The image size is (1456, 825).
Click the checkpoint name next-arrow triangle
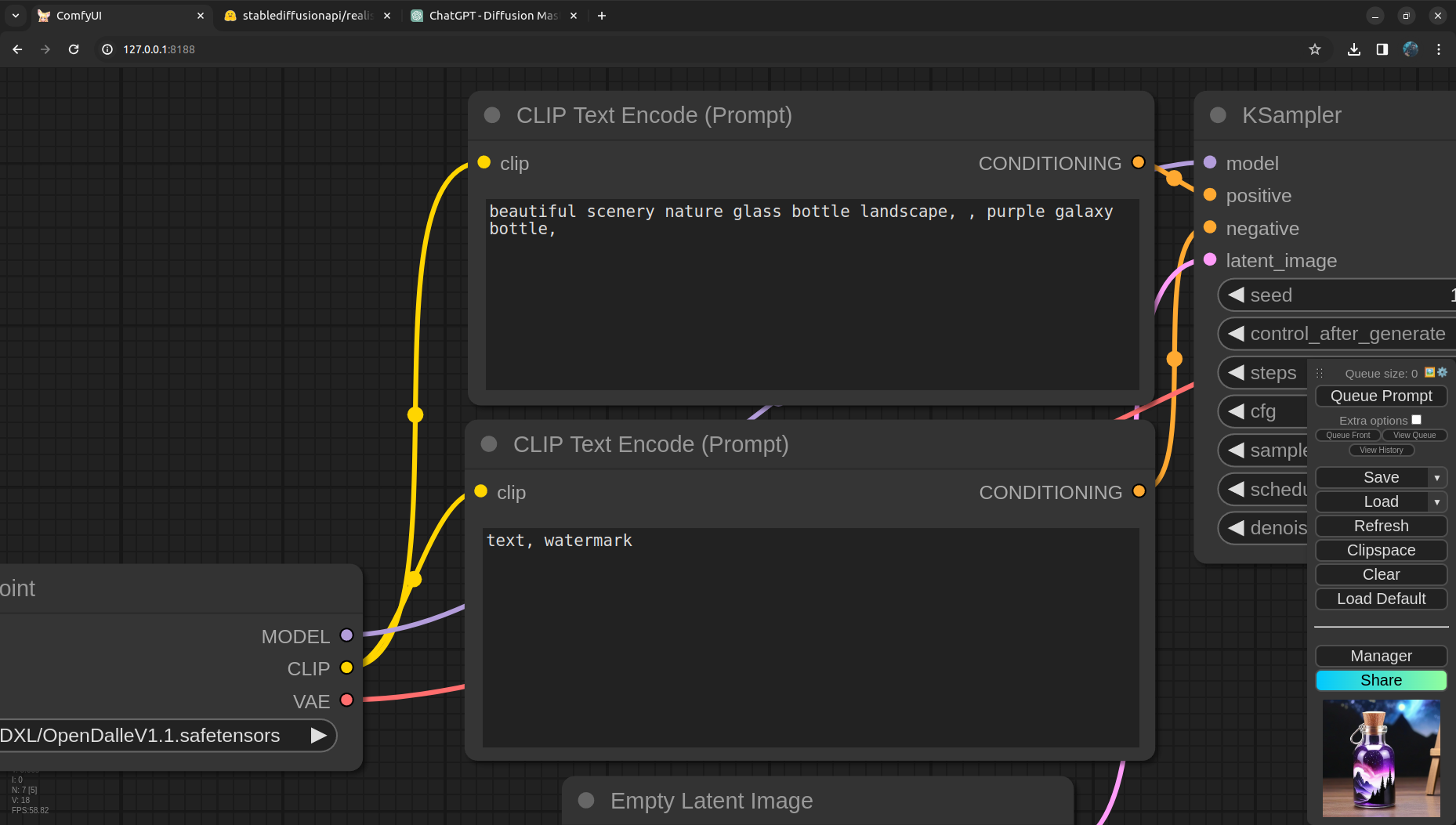pyautogui.click(x=318, y=736)
